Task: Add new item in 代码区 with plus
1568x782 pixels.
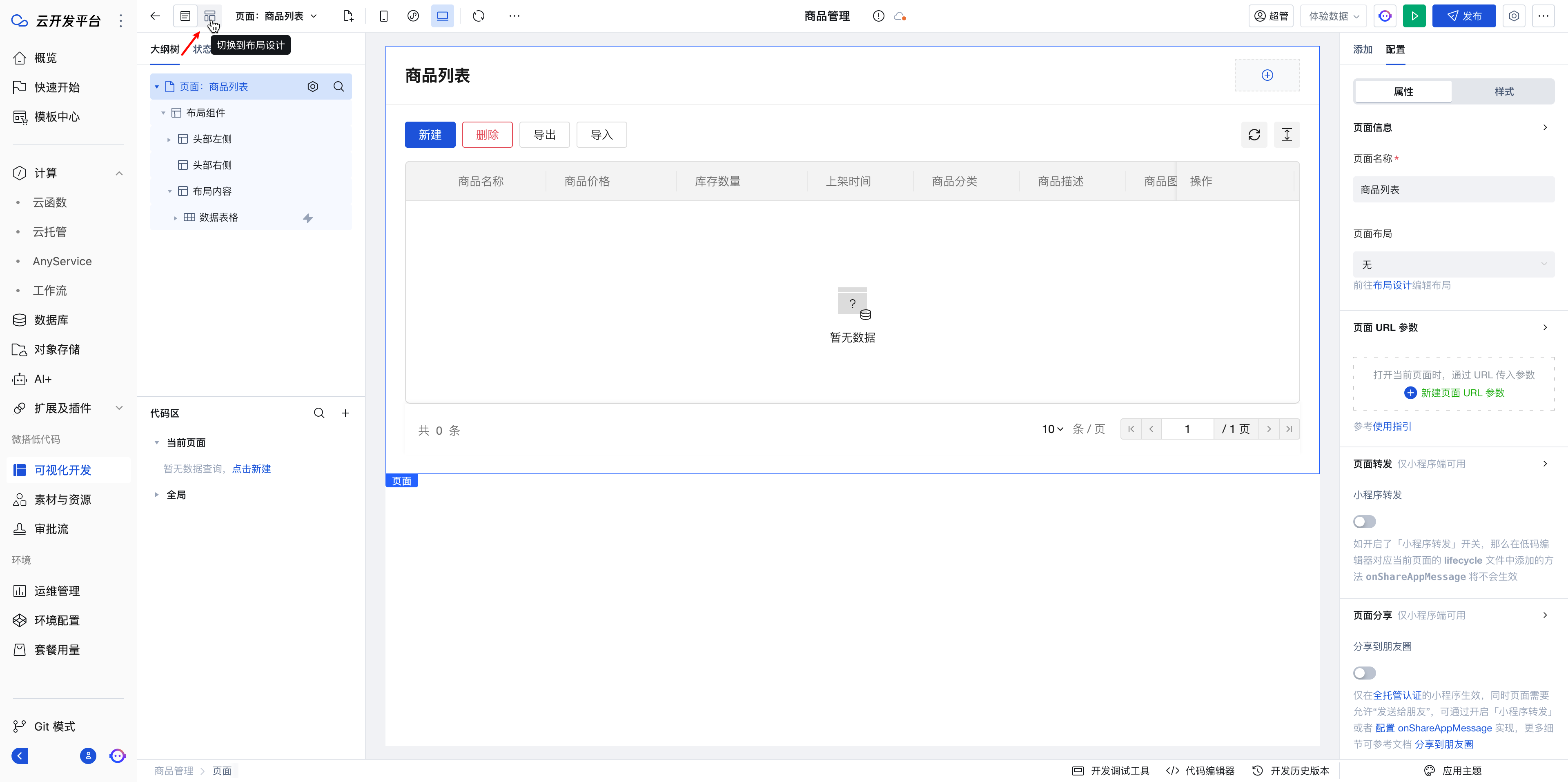Action: [345, 413]
